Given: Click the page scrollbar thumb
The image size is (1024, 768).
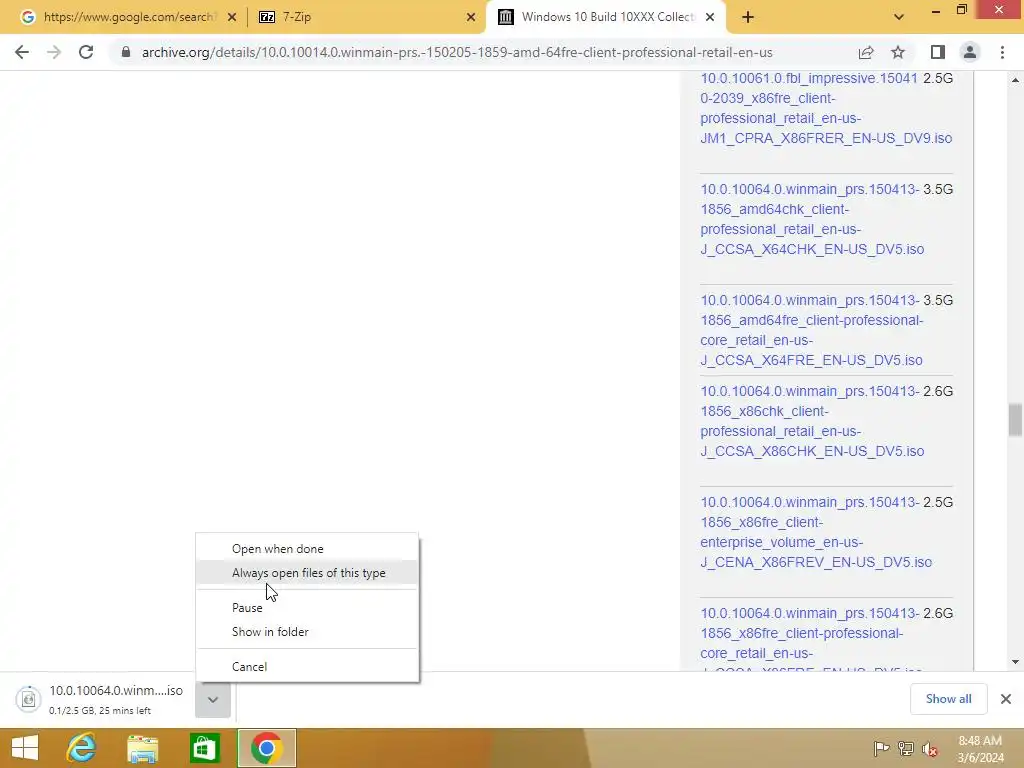Looking at the screenshot, I should (1015, 419).
